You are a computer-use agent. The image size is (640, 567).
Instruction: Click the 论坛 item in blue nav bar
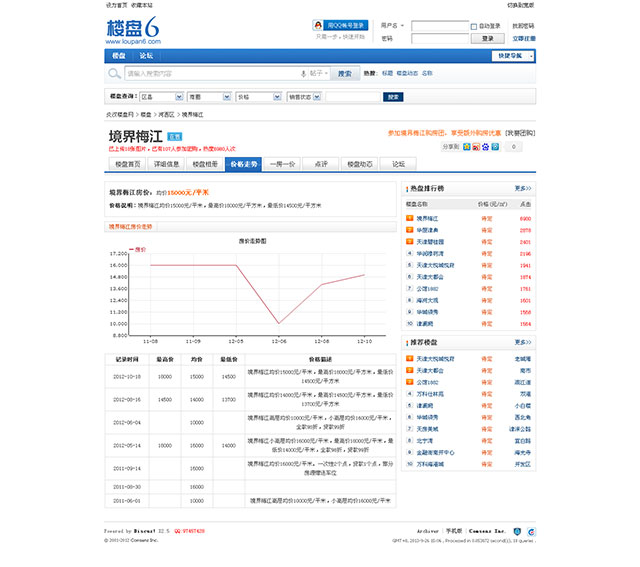click(x=146, y=56)
